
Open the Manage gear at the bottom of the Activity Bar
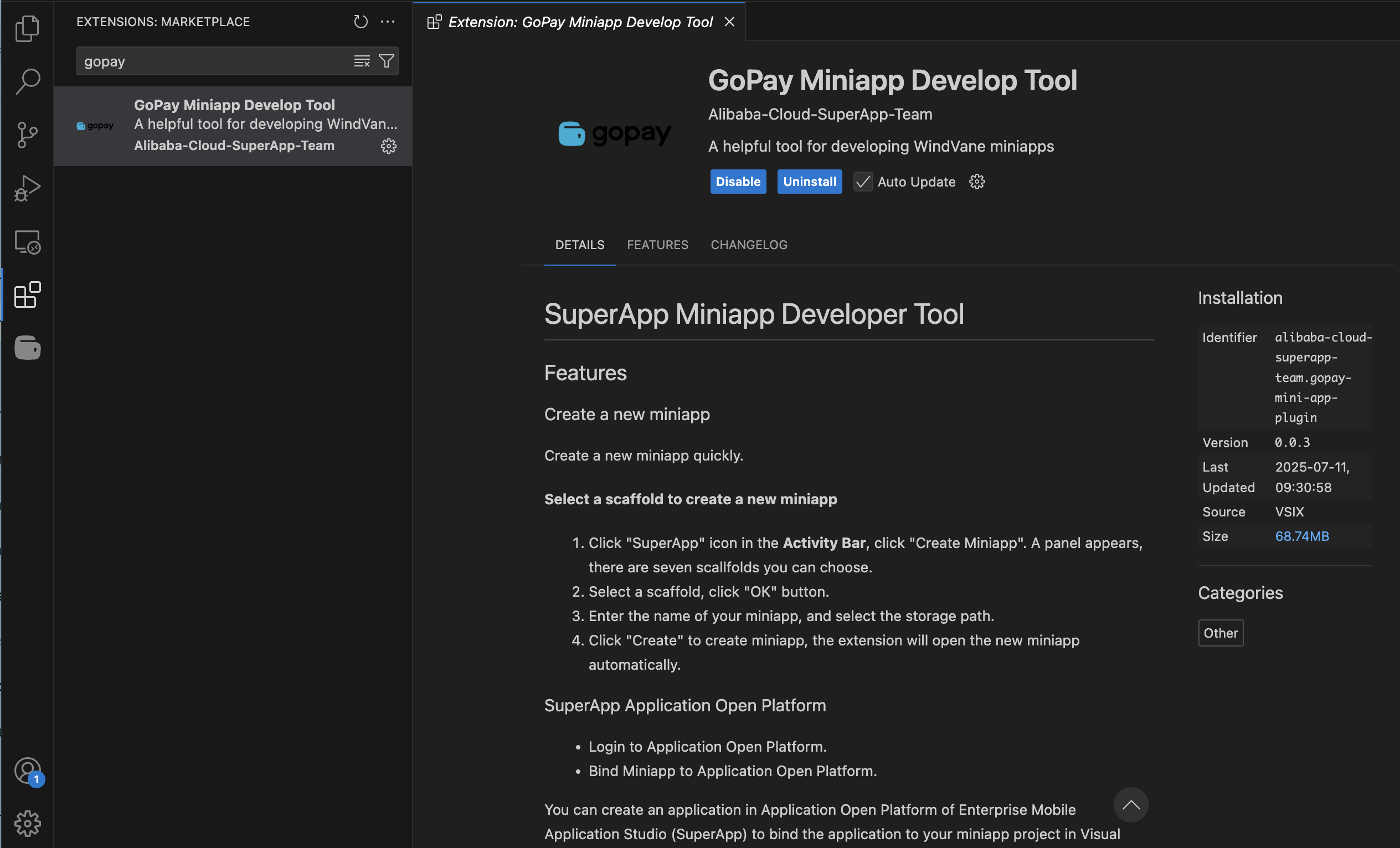tap(27, 824)
